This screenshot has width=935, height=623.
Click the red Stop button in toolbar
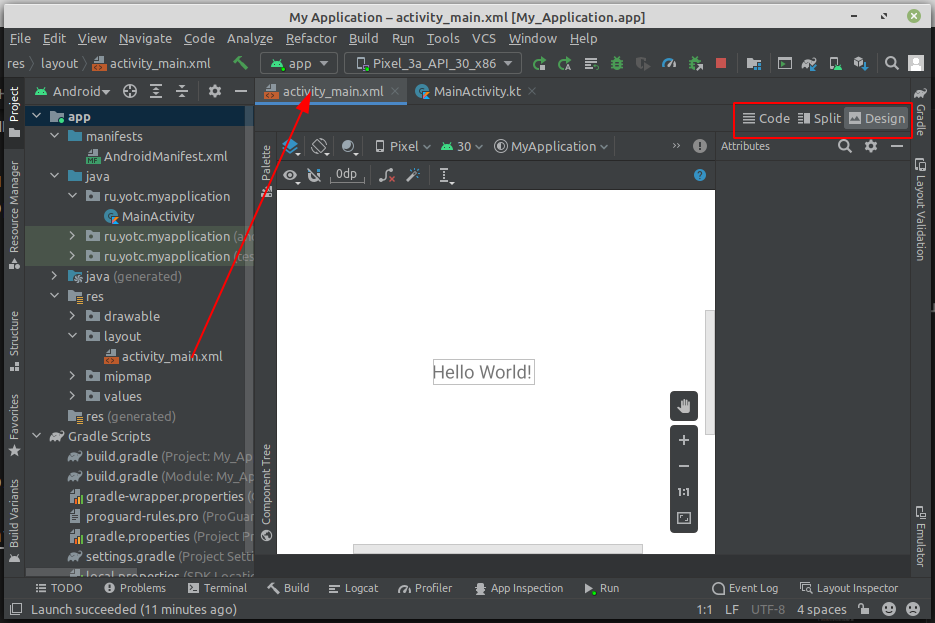tap(721, 64)
